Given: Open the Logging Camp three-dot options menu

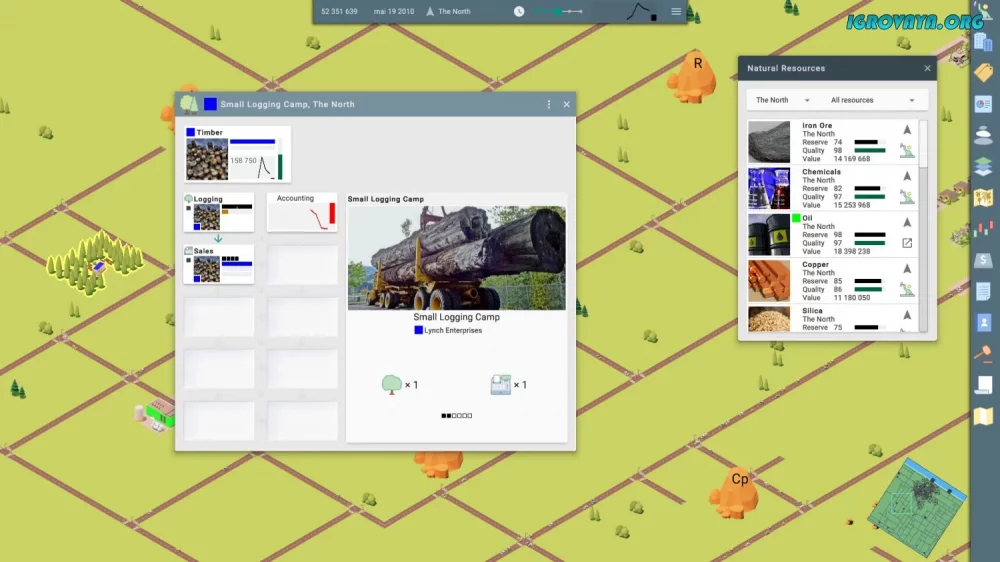Looking at the screenshot, I should coord(548,104).
